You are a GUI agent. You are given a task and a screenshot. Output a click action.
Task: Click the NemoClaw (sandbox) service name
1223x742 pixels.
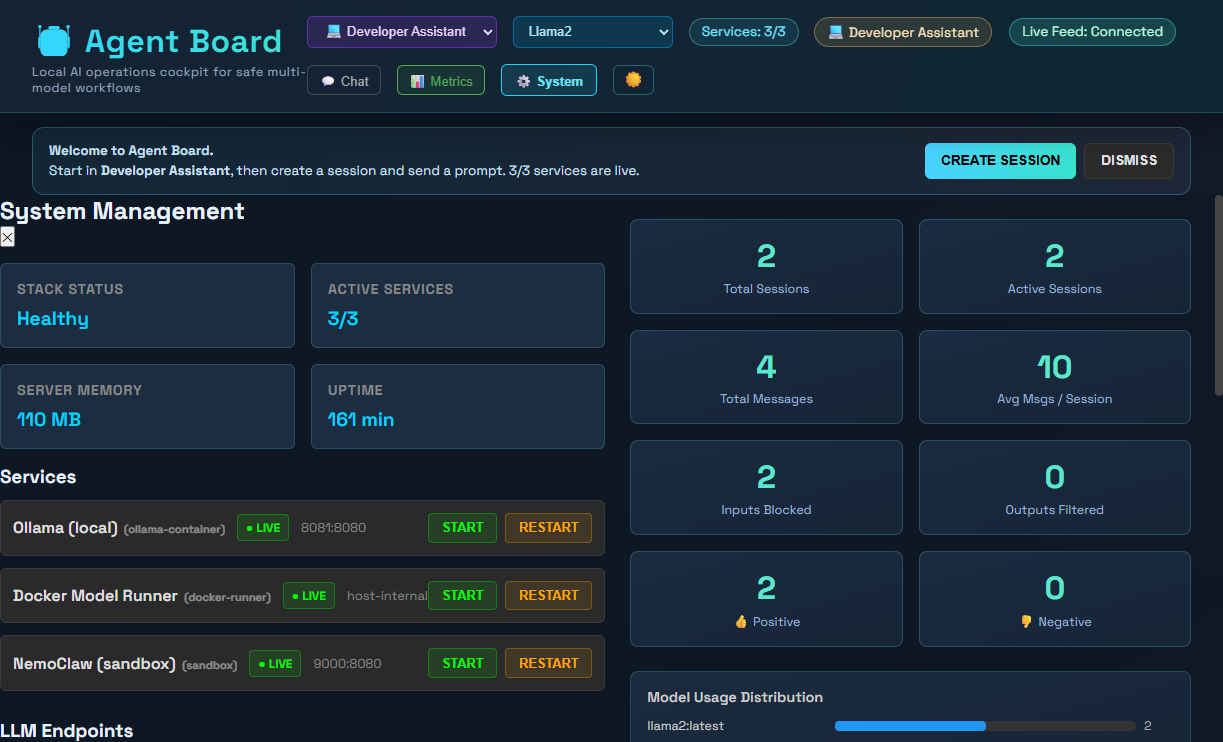point(94,664)
